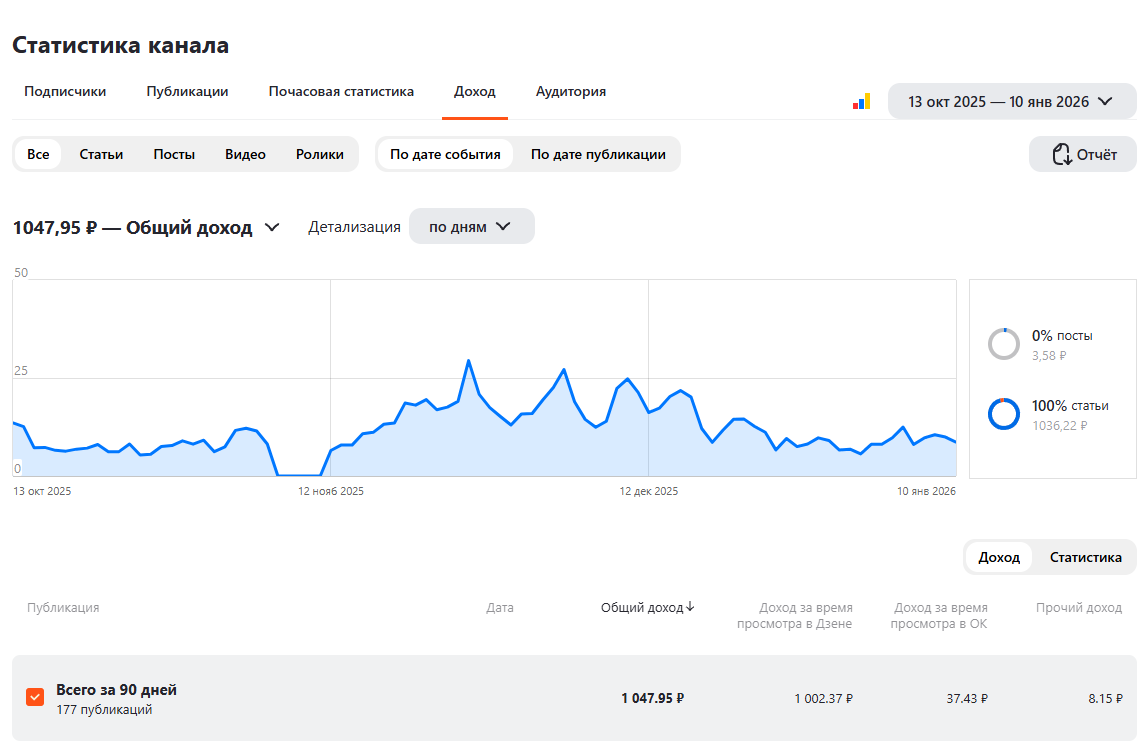Filter by Ролики
Image resolution: width=1141 pixels, height=753 pixels.
319,154
